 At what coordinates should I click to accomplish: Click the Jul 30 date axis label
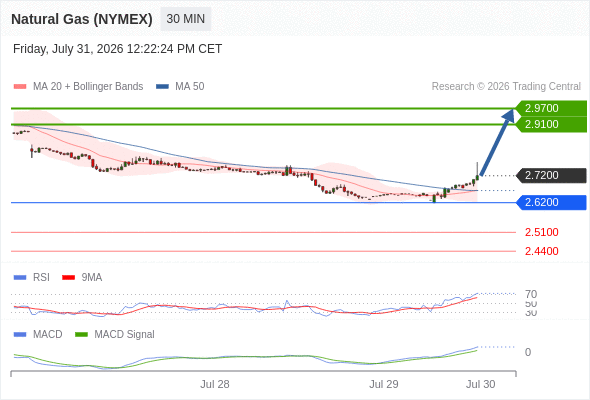click(481, 384)
